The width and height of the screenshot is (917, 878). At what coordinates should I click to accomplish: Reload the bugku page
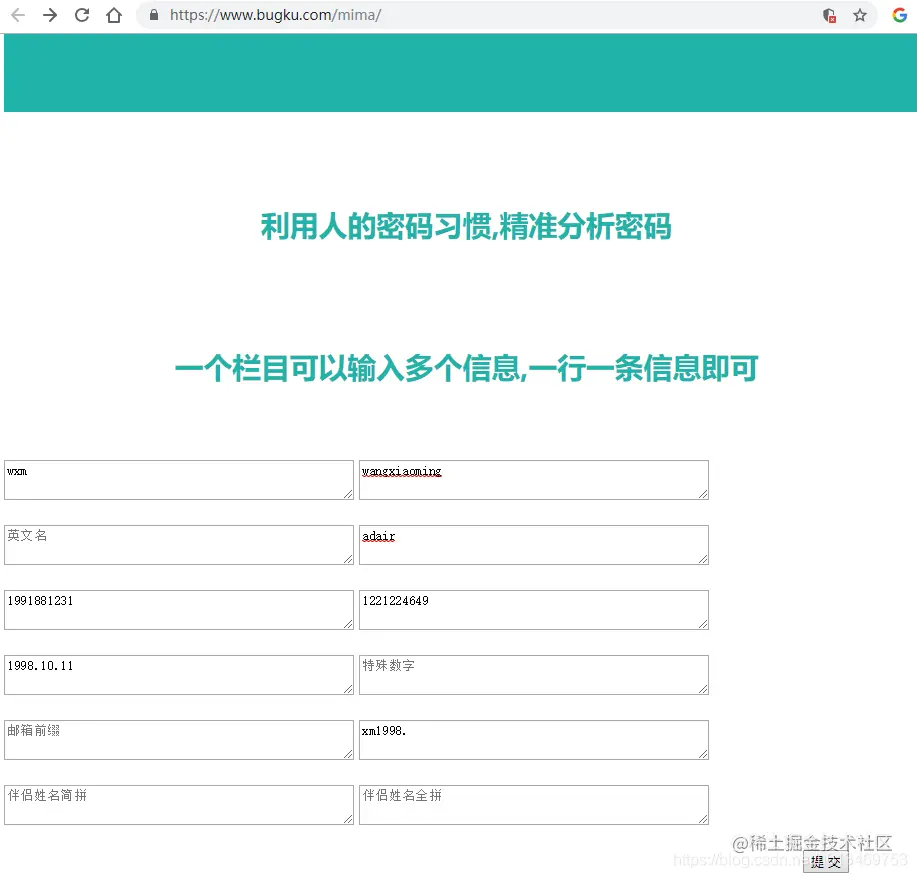[82, 15]
